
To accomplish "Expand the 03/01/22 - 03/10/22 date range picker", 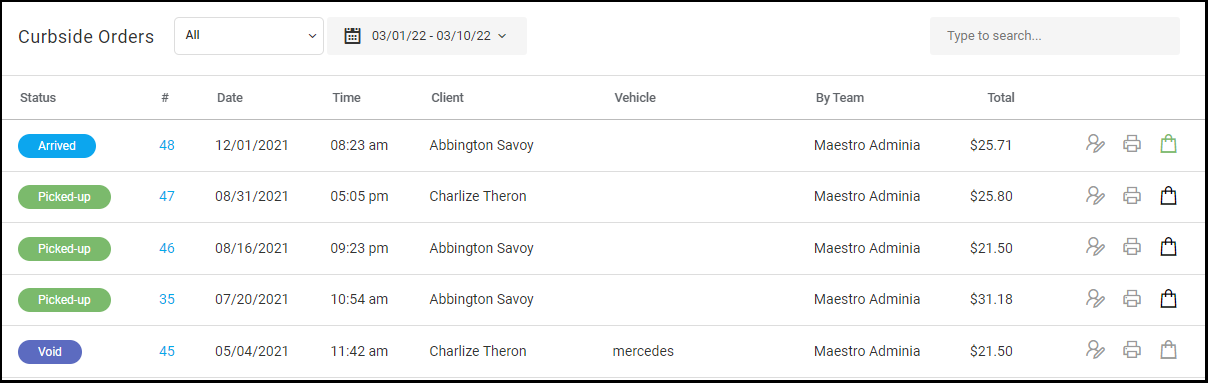I will [x=427, y=36].
